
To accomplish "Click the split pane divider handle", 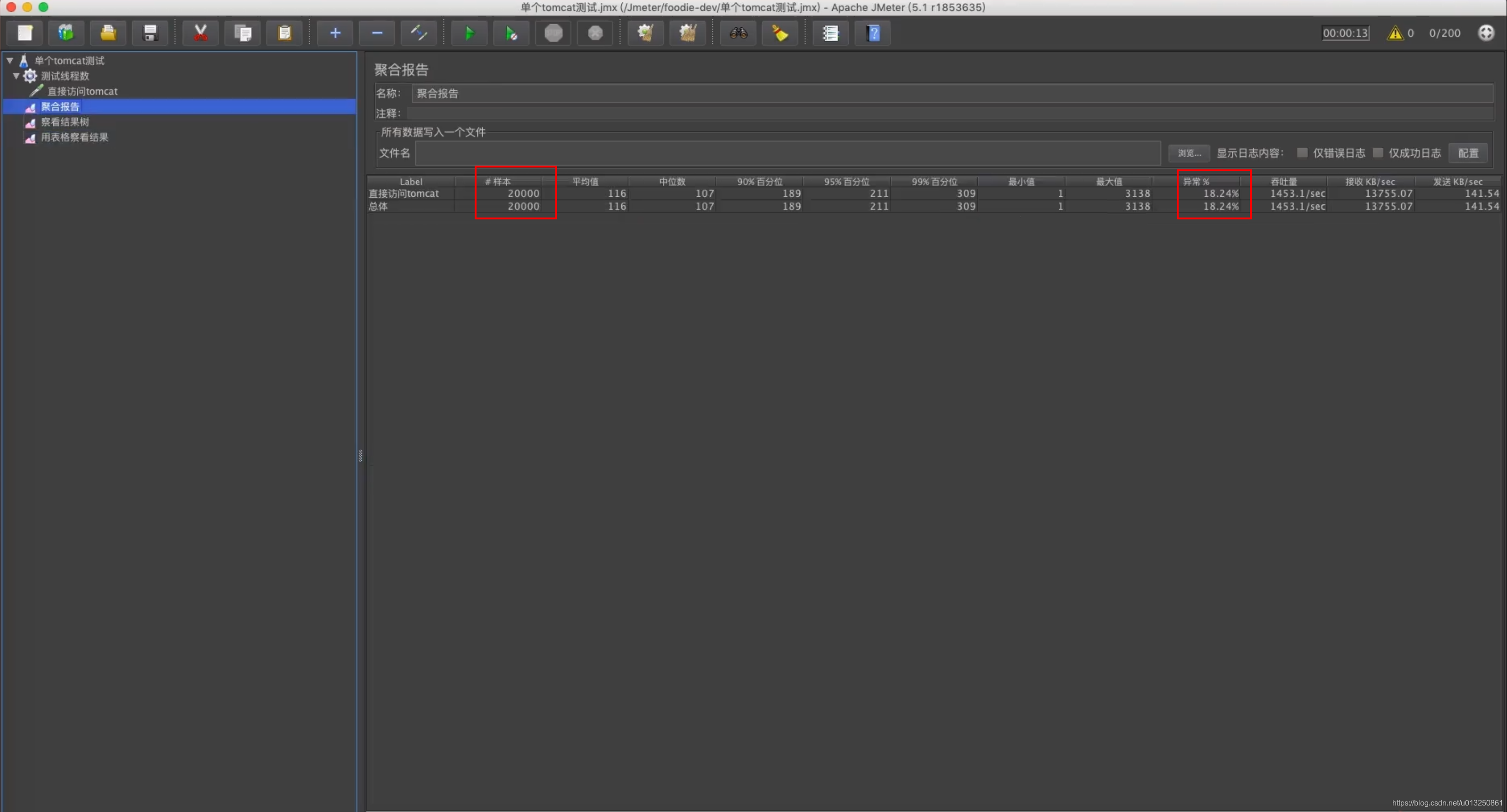I will pyautogui.click(x=360, y=456).
